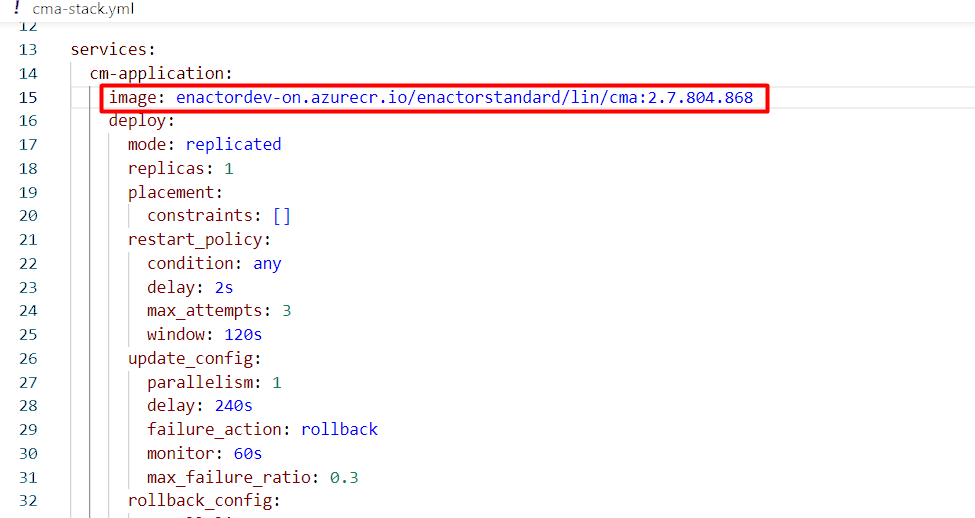
Task: Select the cma-stack.yml editor tab
Action: [82, 9]
